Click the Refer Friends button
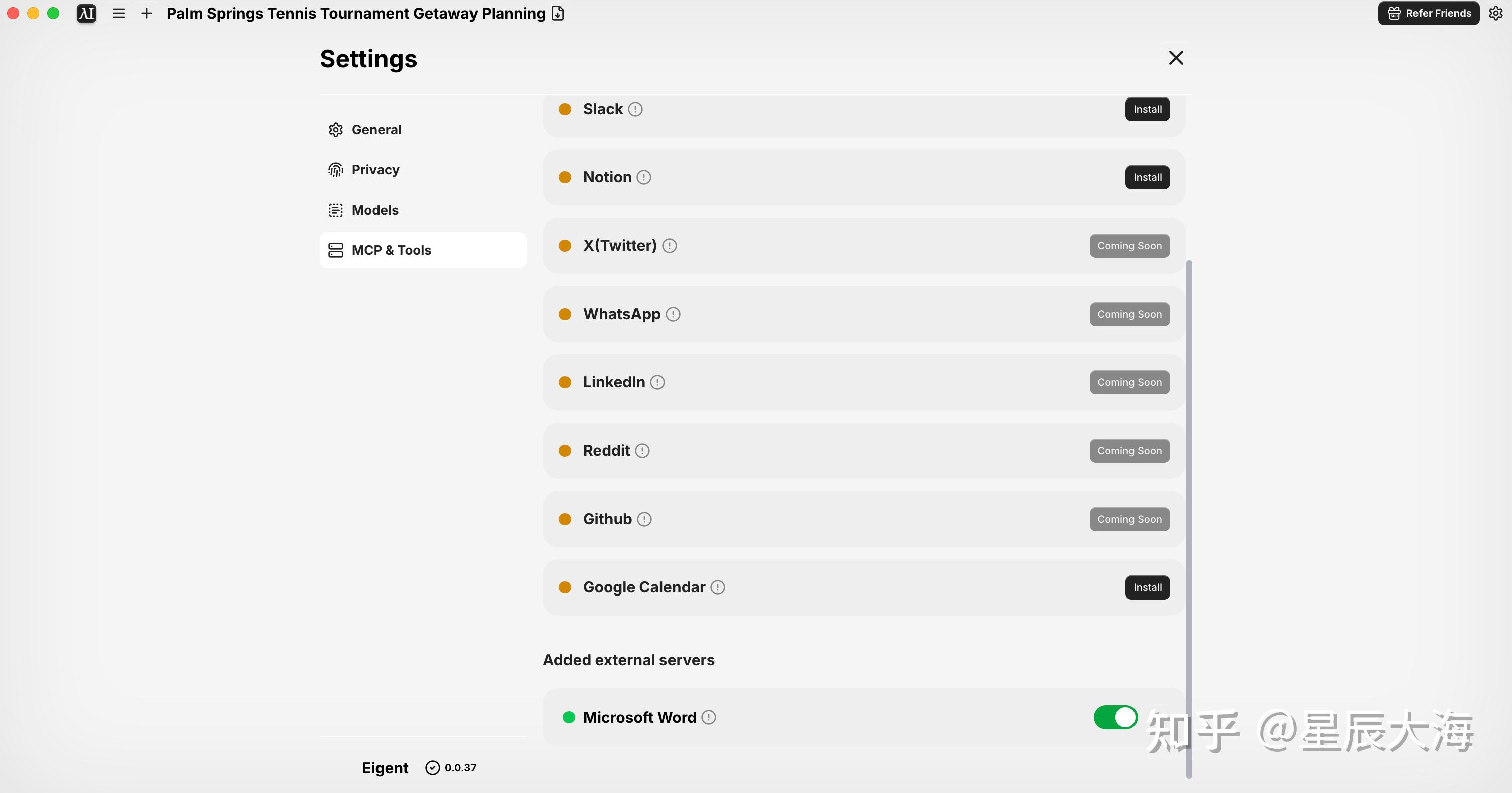The width and height of the screenshot is (1512, 793). 1429,13
